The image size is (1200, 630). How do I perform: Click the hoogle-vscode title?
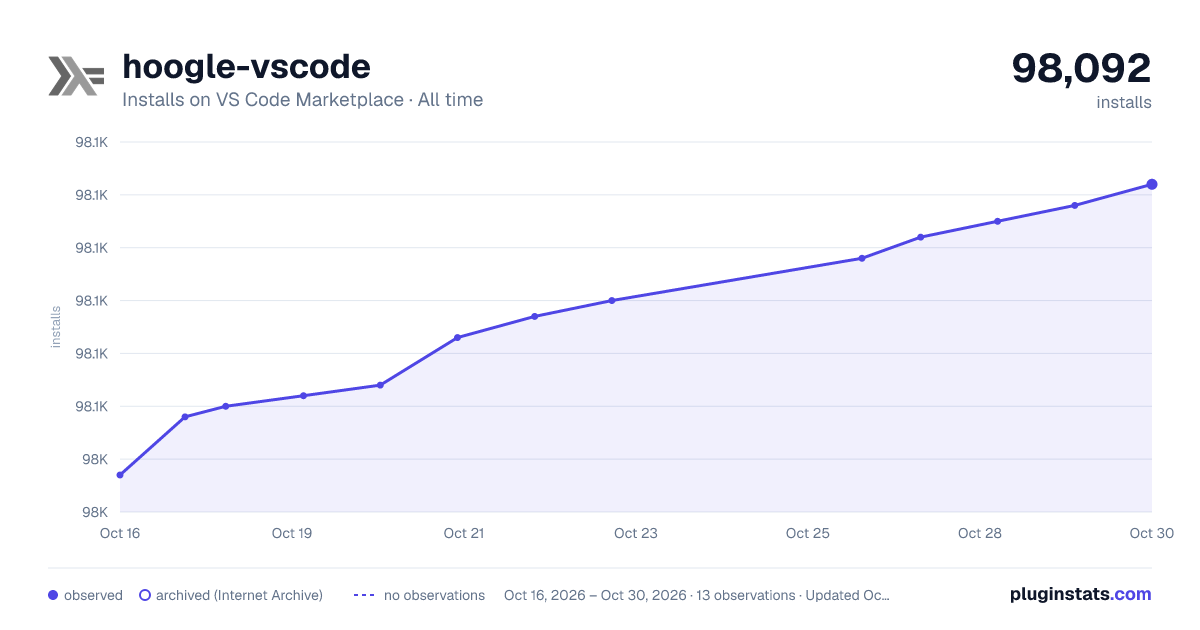tap(246, 67)
